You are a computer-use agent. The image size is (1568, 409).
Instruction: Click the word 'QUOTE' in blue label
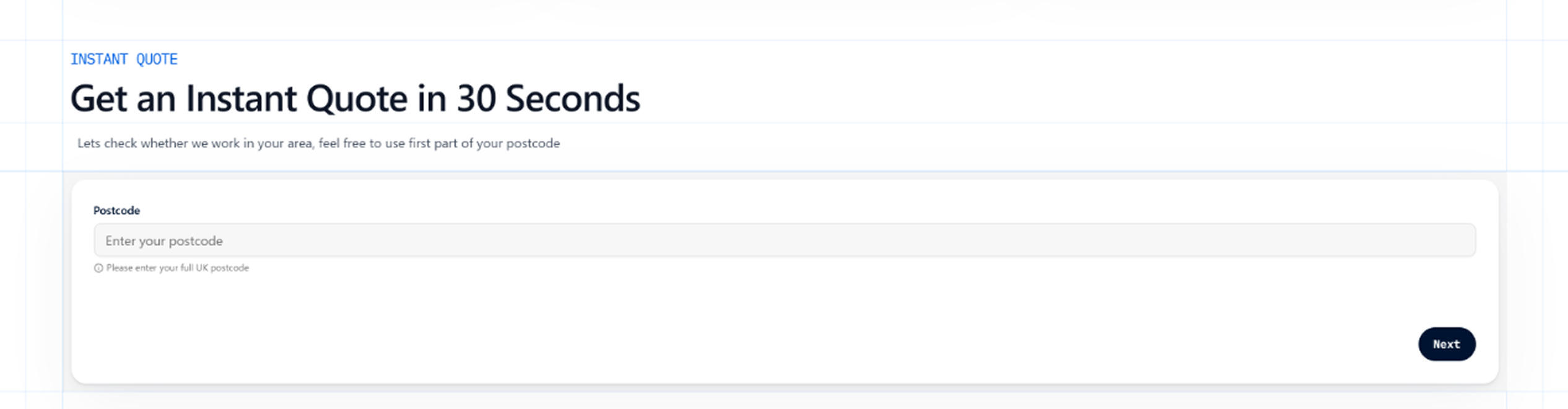[x=157, y=59]
